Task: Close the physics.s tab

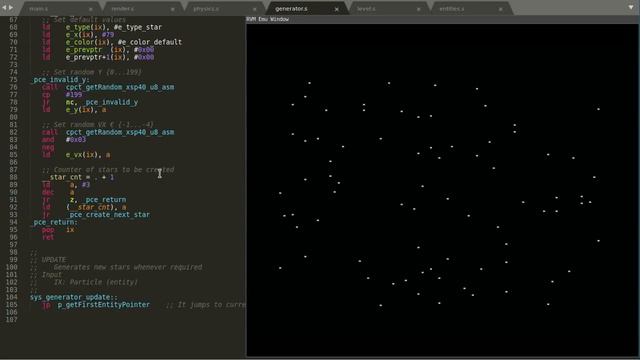Action: tap(255, 9)
